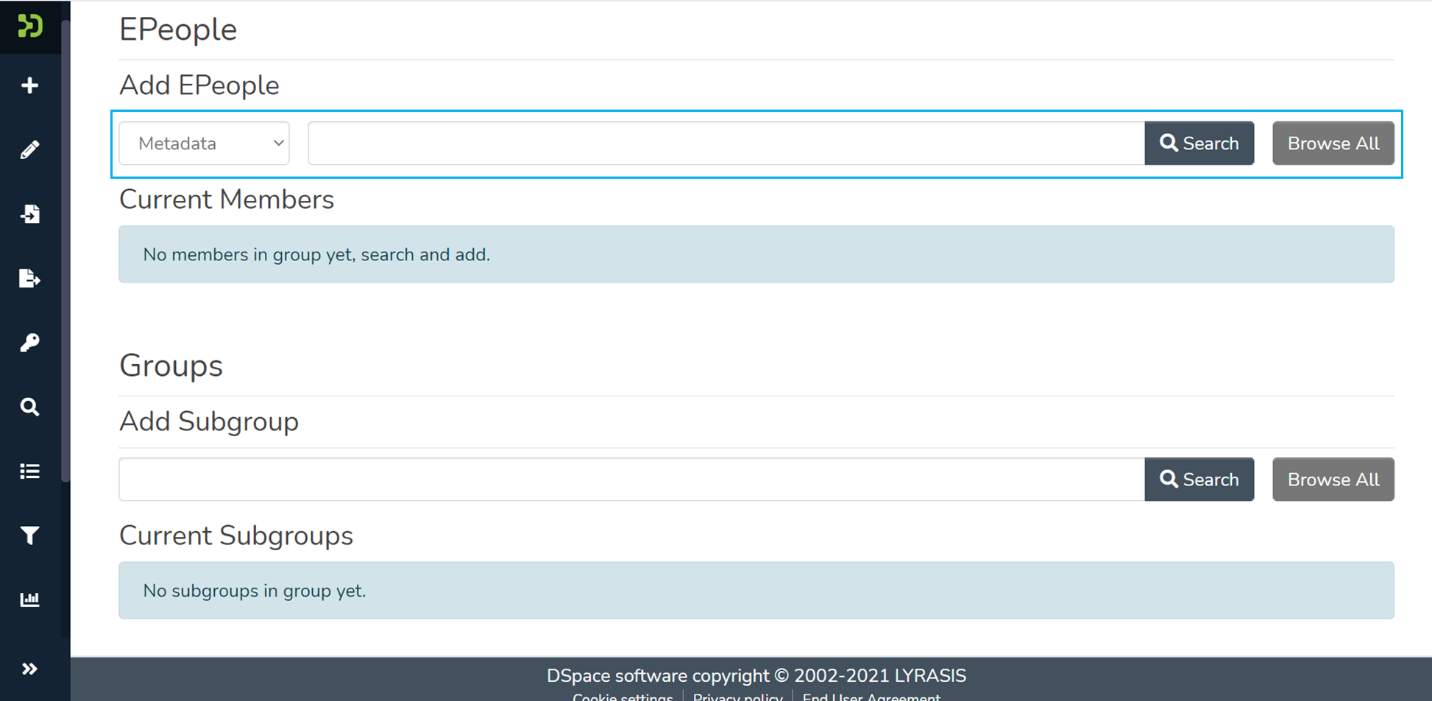Screen dimensions: 1432x701
Task: Click the DSpace logo in sidebar
Action: 30,26
